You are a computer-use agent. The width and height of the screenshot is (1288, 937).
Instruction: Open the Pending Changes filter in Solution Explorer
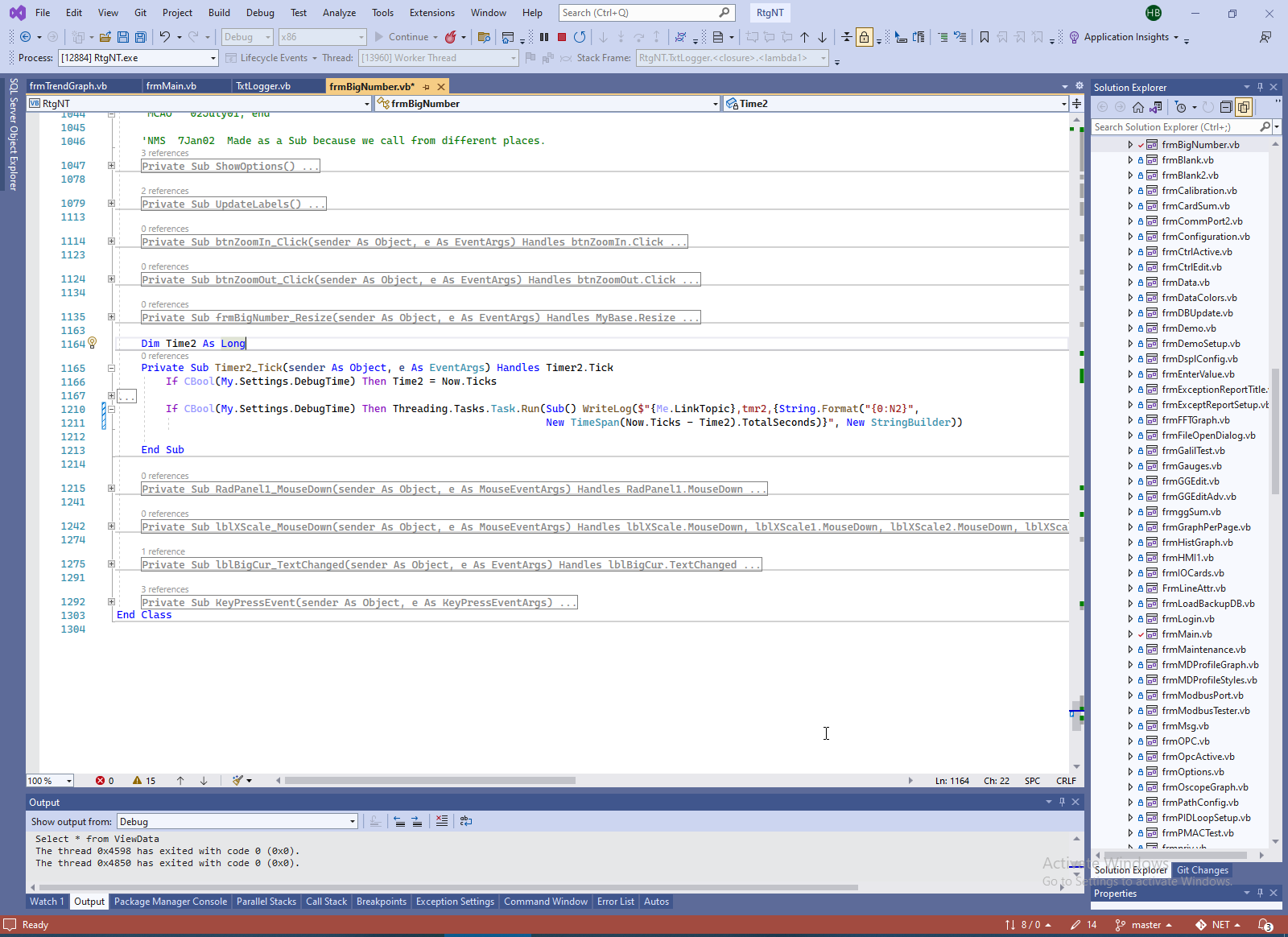click(x=1180, y=107)
